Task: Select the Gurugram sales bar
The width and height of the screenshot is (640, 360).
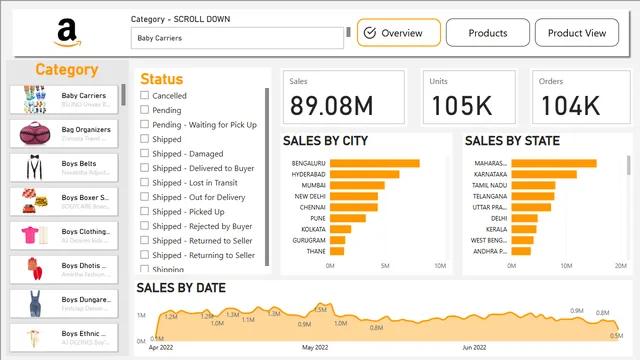Action: 338,240
